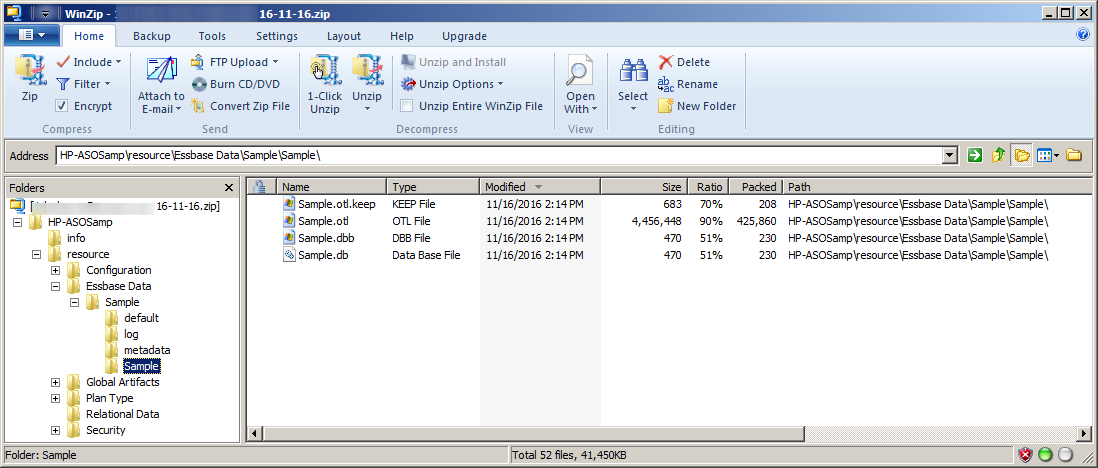Image resolution: width=1098 pixels, height=468 pixels.
Task: Click the Up One Folder icon
Action: 999,156
